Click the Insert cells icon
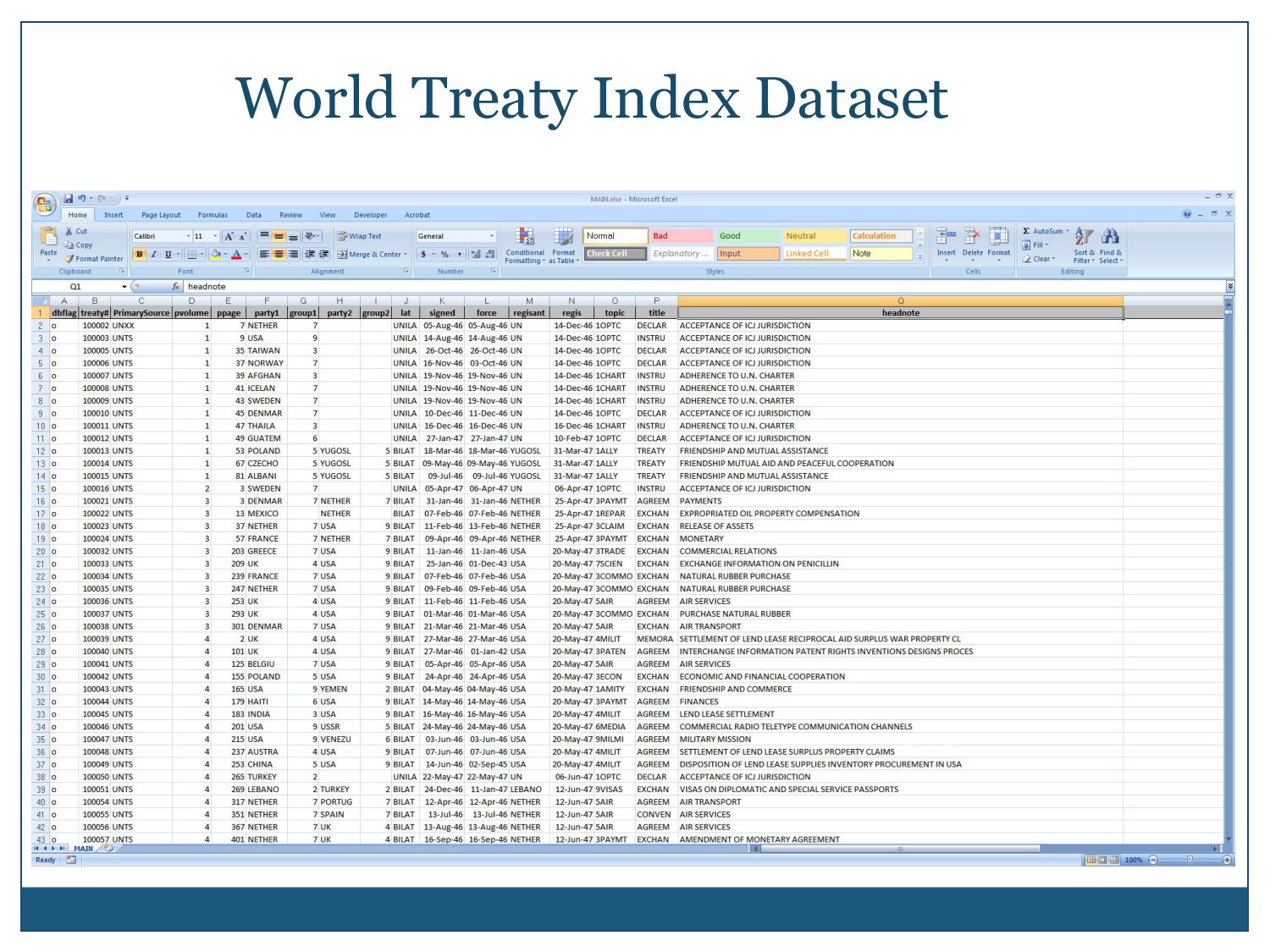This screenshot has height=952, width=1270. [x=946, y=236]
